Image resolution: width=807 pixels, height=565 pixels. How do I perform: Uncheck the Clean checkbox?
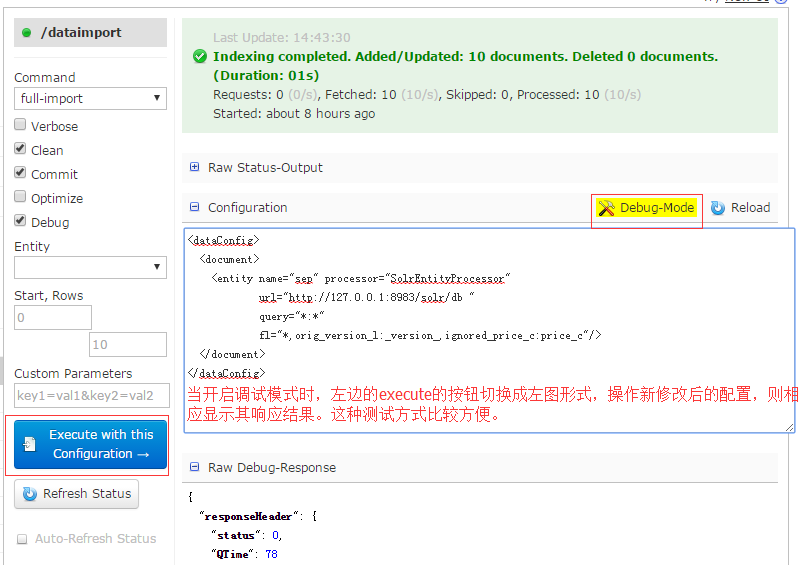pos(20,149)
